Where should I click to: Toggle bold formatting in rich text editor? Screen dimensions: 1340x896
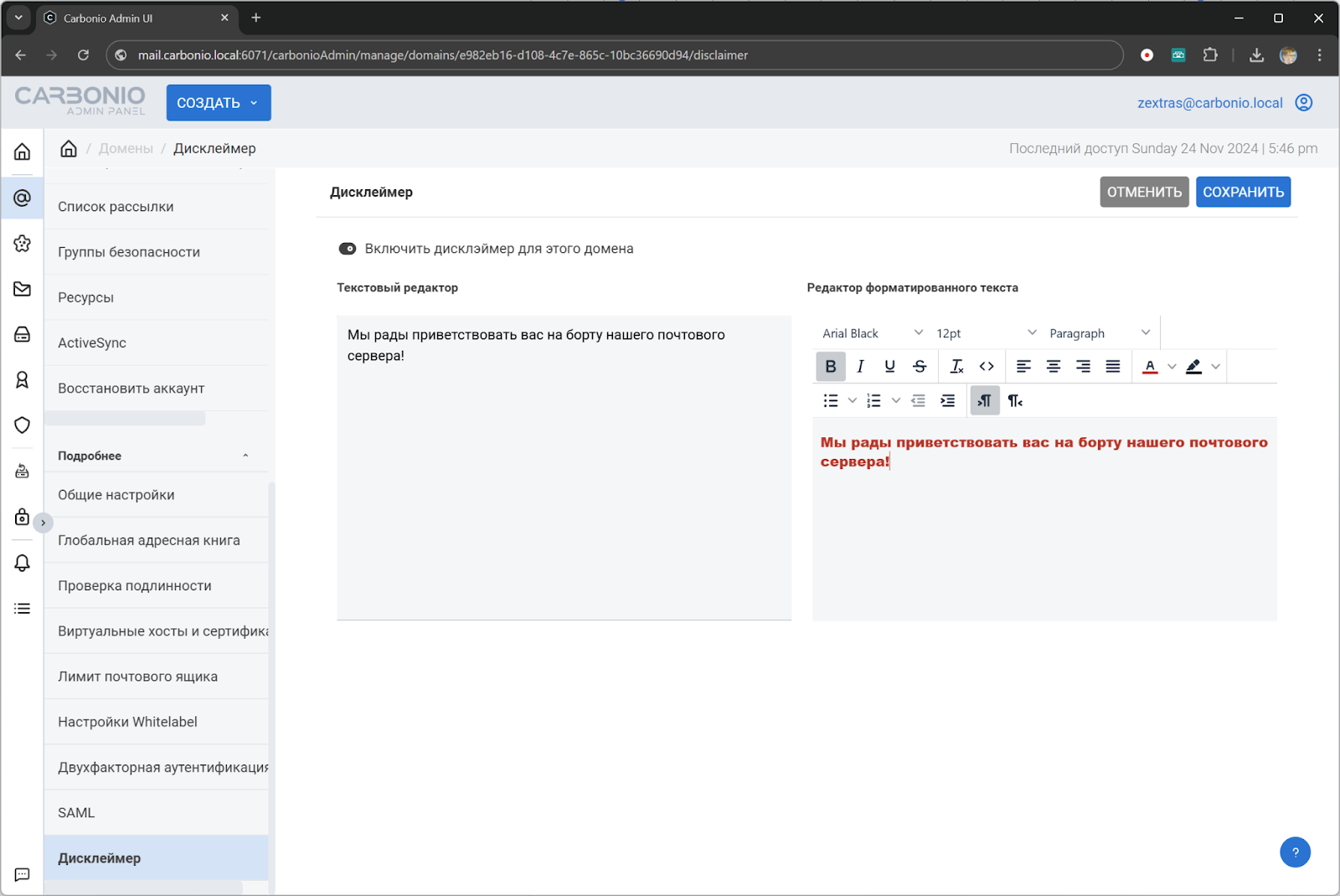[830, 366]
